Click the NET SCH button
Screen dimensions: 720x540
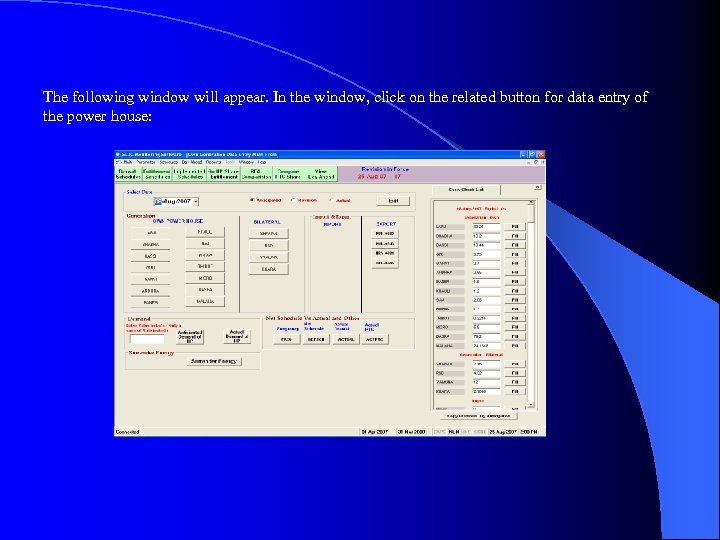[x=316, y=339]
